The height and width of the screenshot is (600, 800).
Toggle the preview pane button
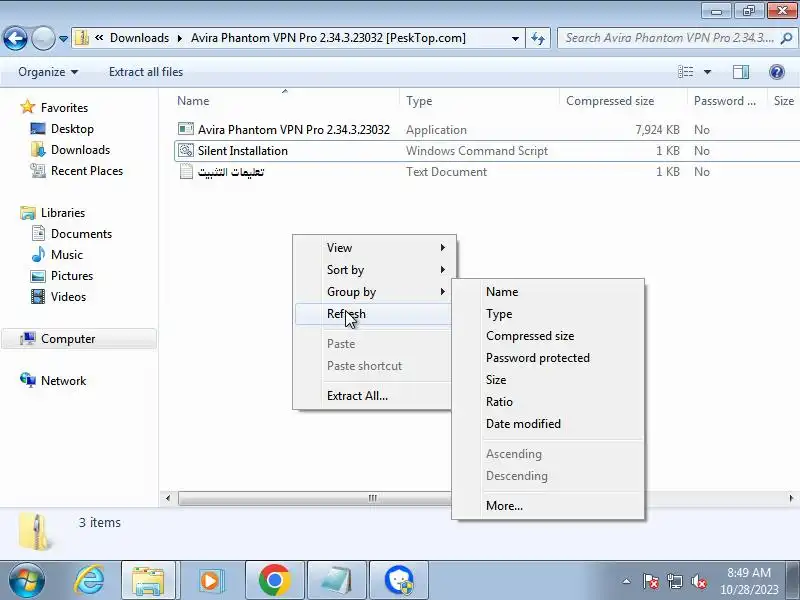point(741,72)
